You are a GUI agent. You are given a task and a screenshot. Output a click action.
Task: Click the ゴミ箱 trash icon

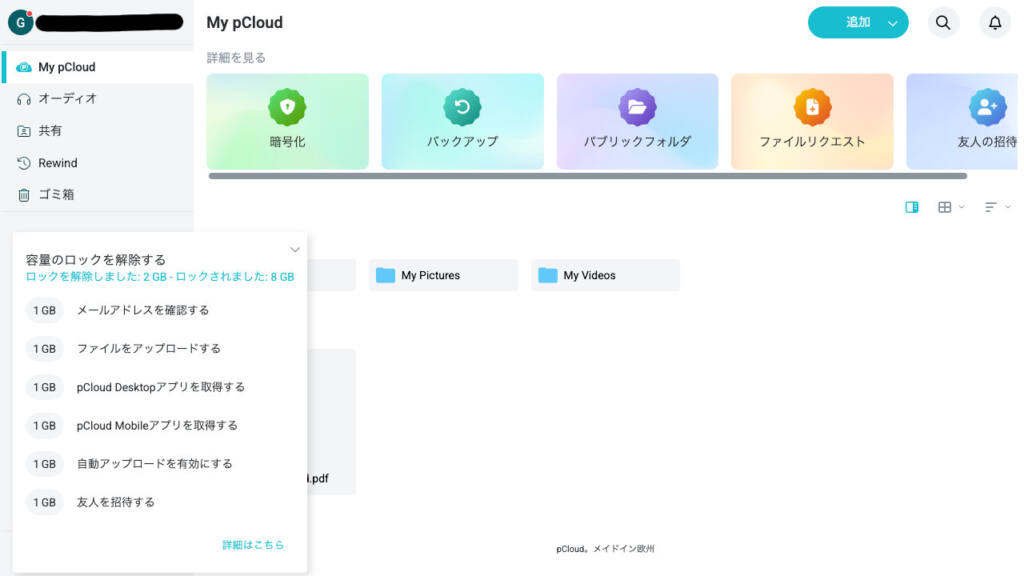coord(24,195)
